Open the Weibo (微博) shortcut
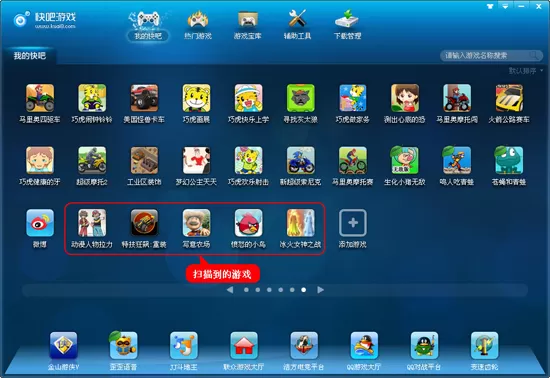 coord(40,223)
